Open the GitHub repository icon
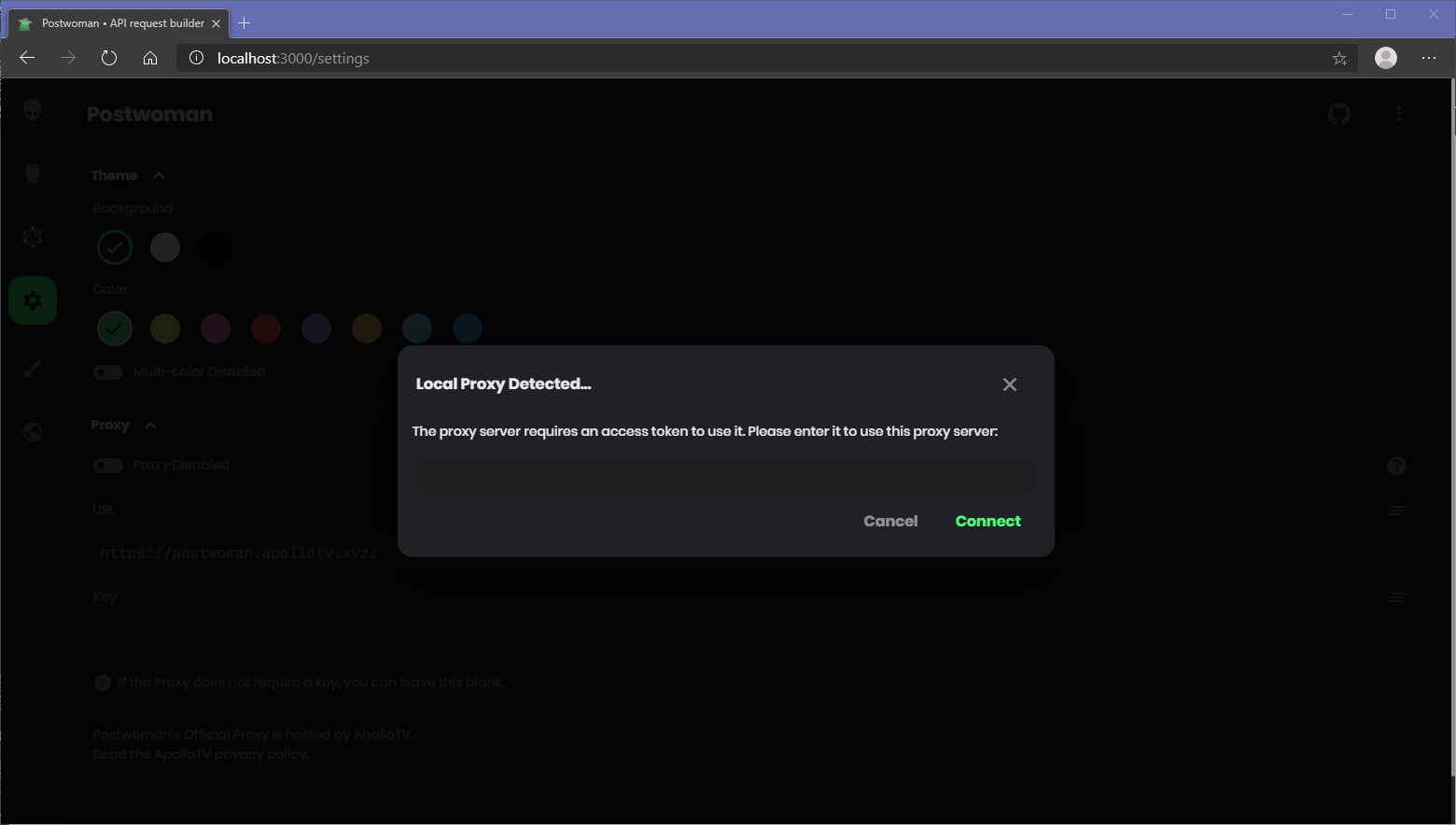 click(x=1339, y=114)
